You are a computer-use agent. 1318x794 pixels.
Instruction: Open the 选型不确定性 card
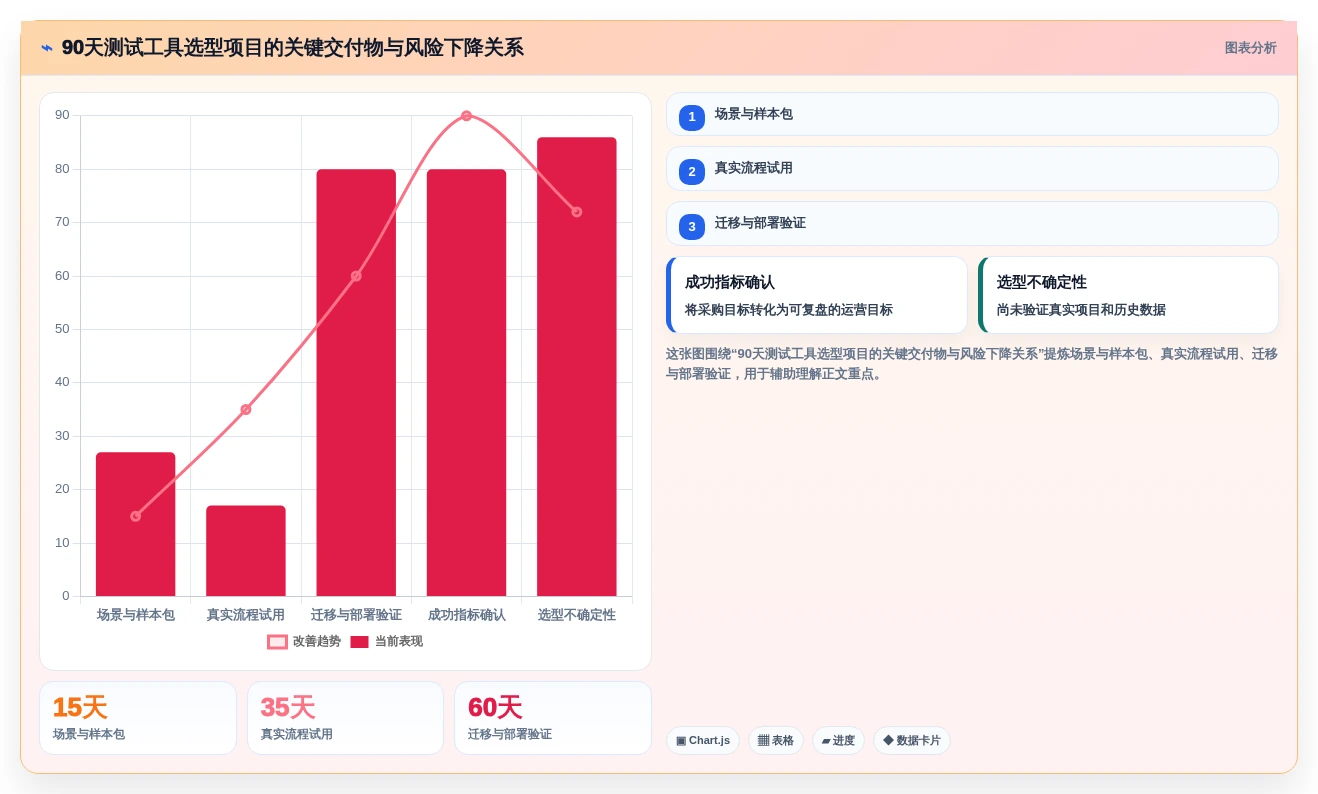point(1128,295)
